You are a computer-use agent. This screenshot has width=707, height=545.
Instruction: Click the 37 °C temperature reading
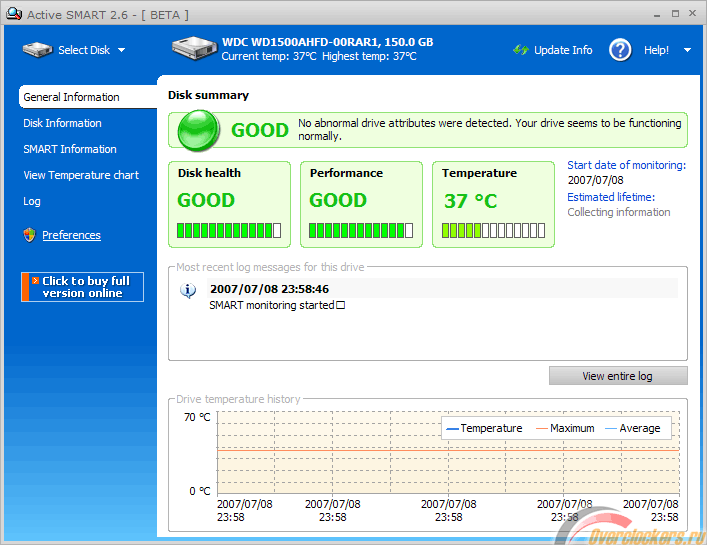click(x=470, y=201)
